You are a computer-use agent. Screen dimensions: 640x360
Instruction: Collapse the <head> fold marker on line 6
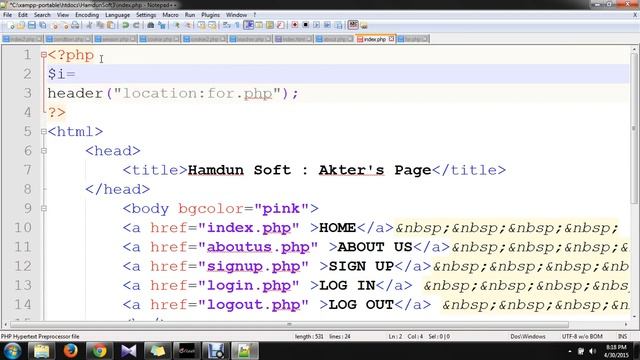tap(44, 151)
